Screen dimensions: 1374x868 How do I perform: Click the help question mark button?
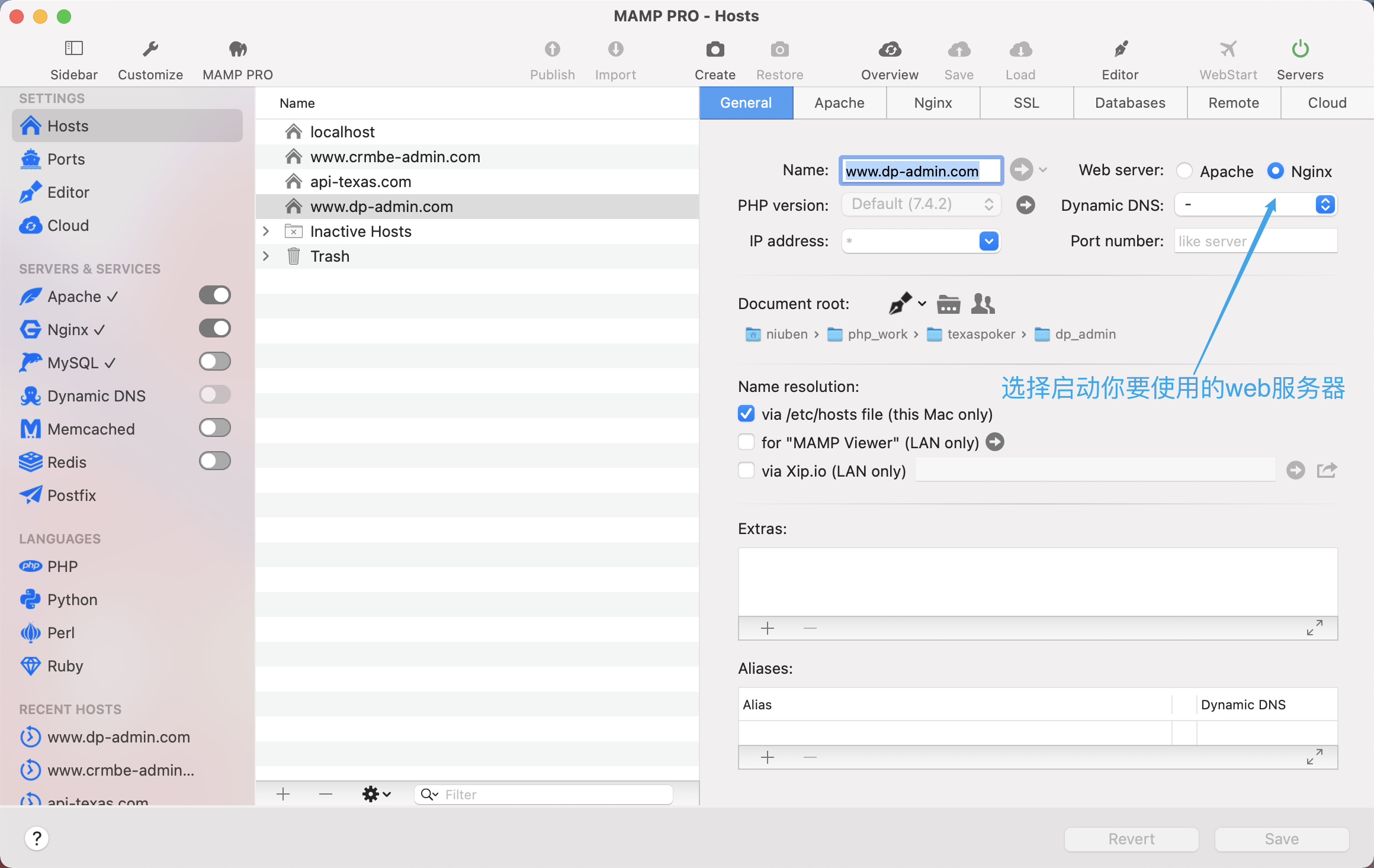(x=37, y=838)
